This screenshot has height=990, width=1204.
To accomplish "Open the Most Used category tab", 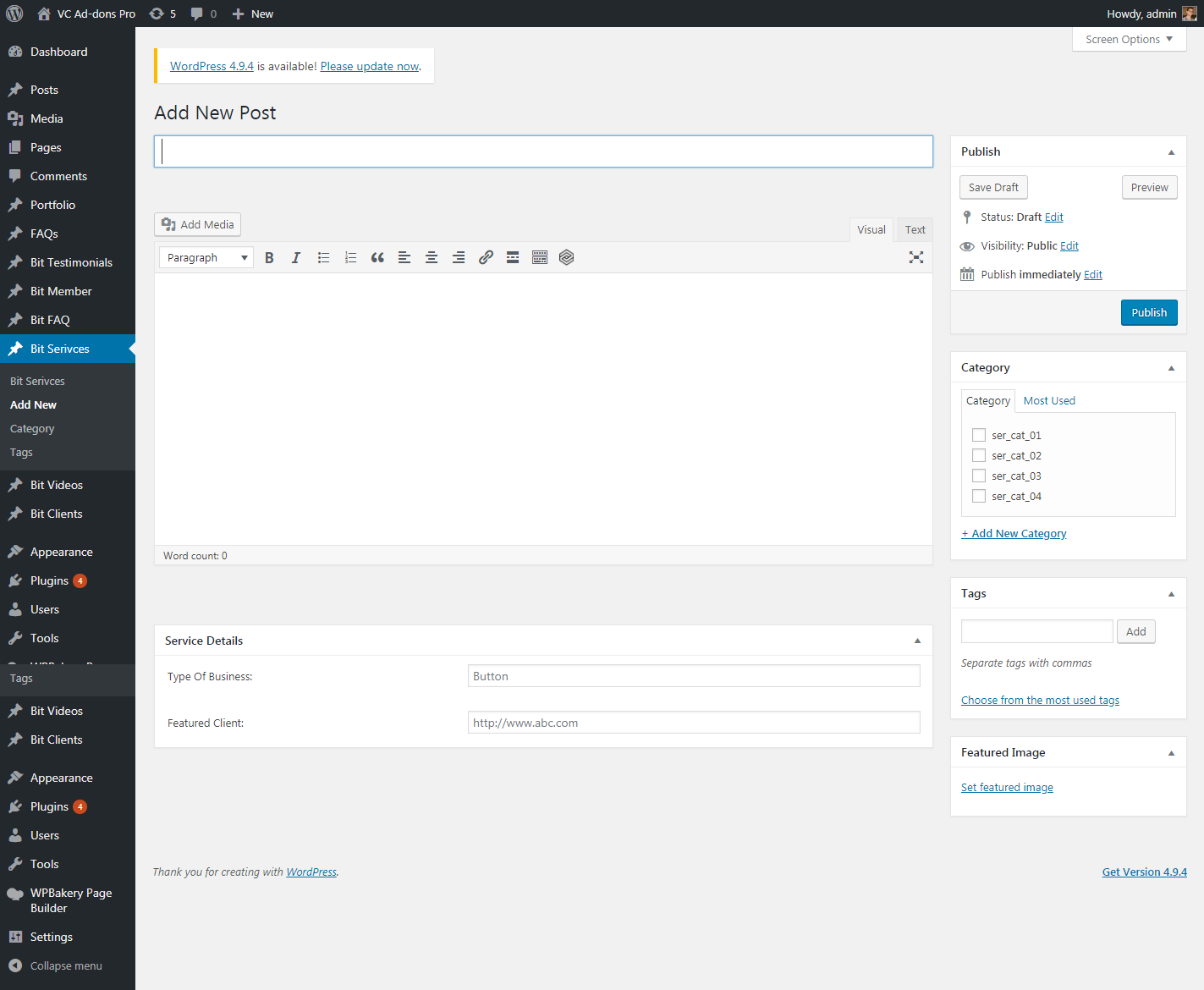I will click(1049, 401).
